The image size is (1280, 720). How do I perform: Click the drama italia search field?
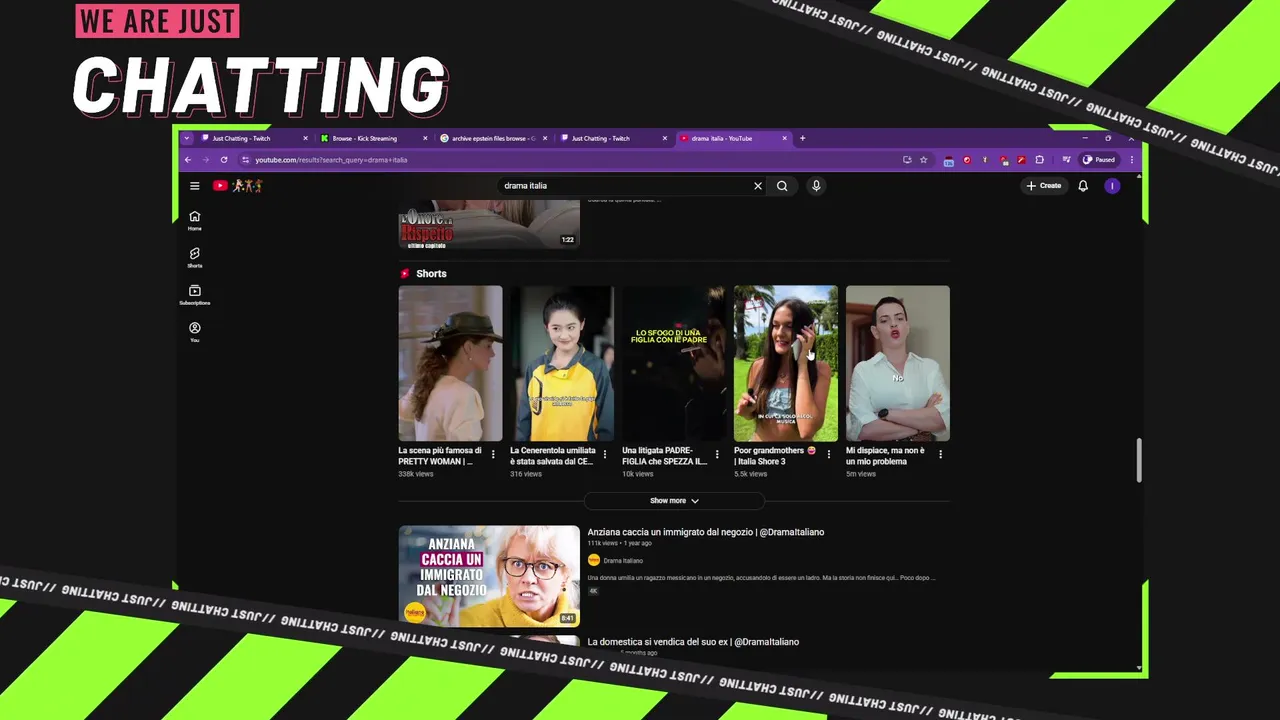pyautogui.click(x=625, y=186)
